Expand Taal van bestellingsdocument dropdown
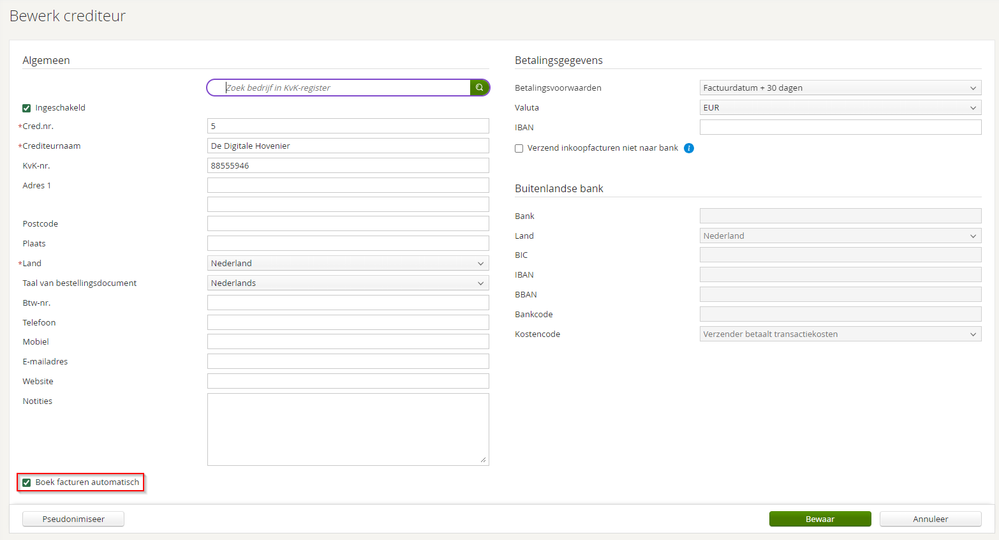The height and width of the screenshot is (540, 999). tap(347, 283)
